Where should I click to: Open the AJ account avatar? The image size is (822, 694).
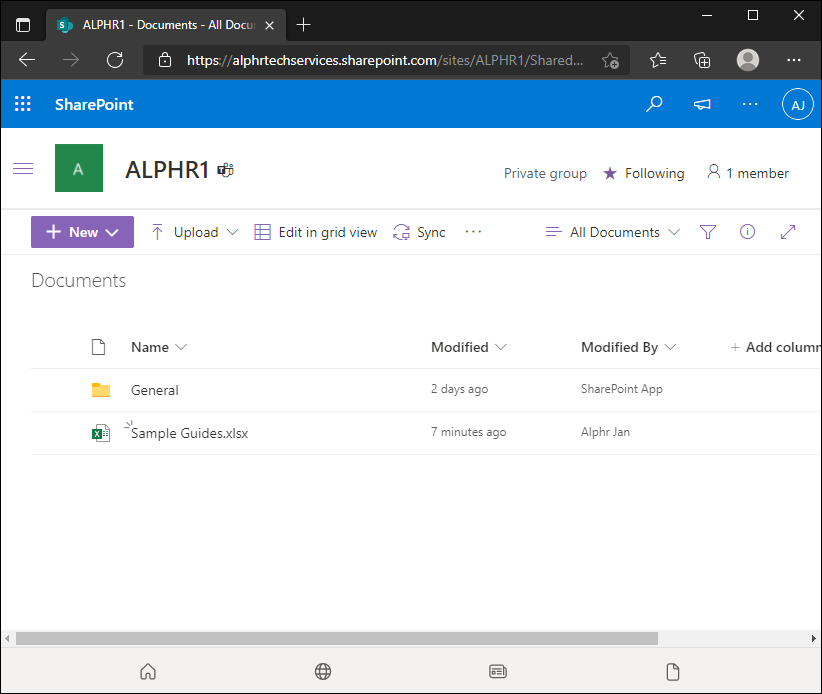click(797, 104)
